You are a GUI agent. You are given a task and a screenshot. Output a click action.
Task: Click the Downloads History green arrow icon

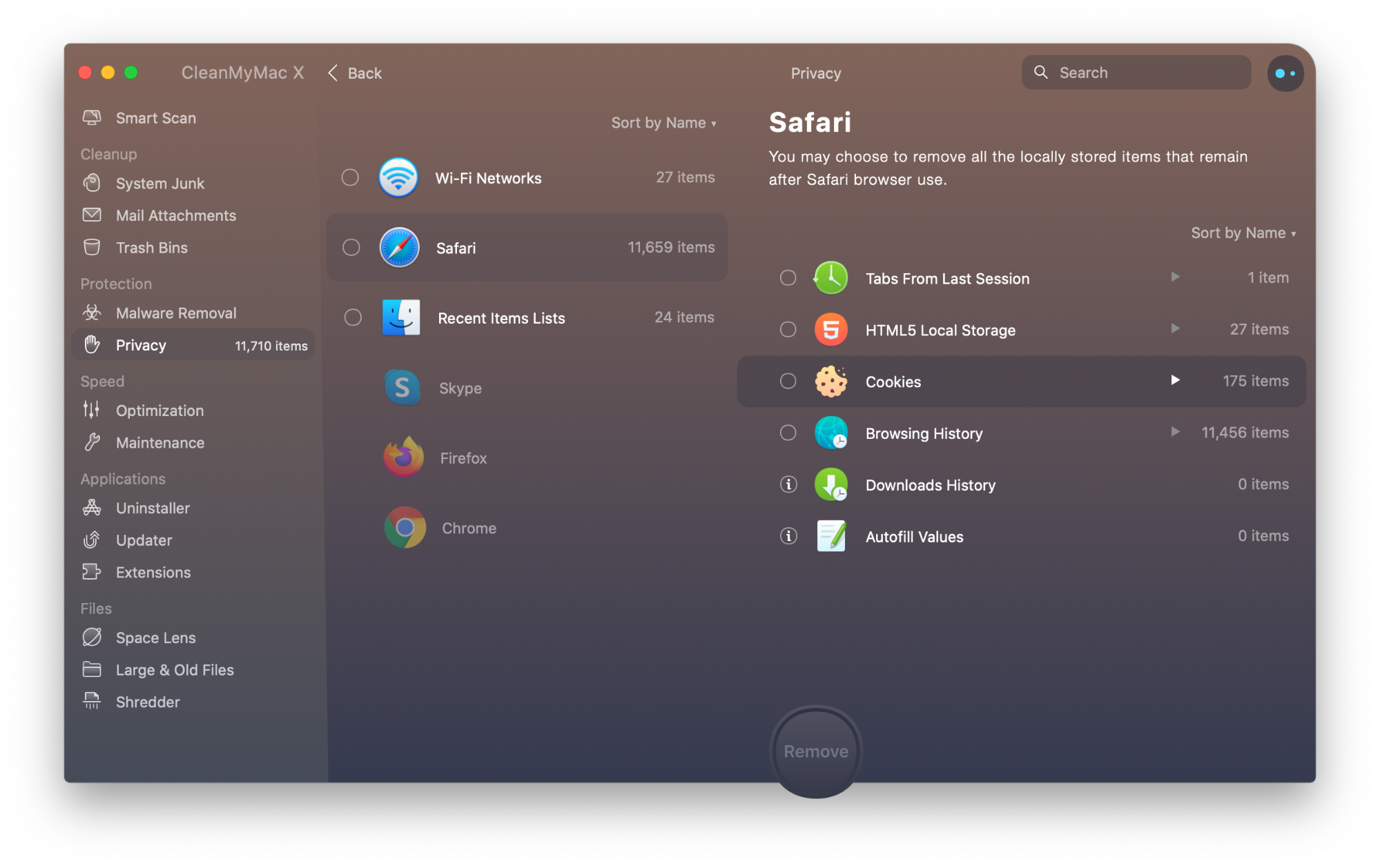[831, 485]
